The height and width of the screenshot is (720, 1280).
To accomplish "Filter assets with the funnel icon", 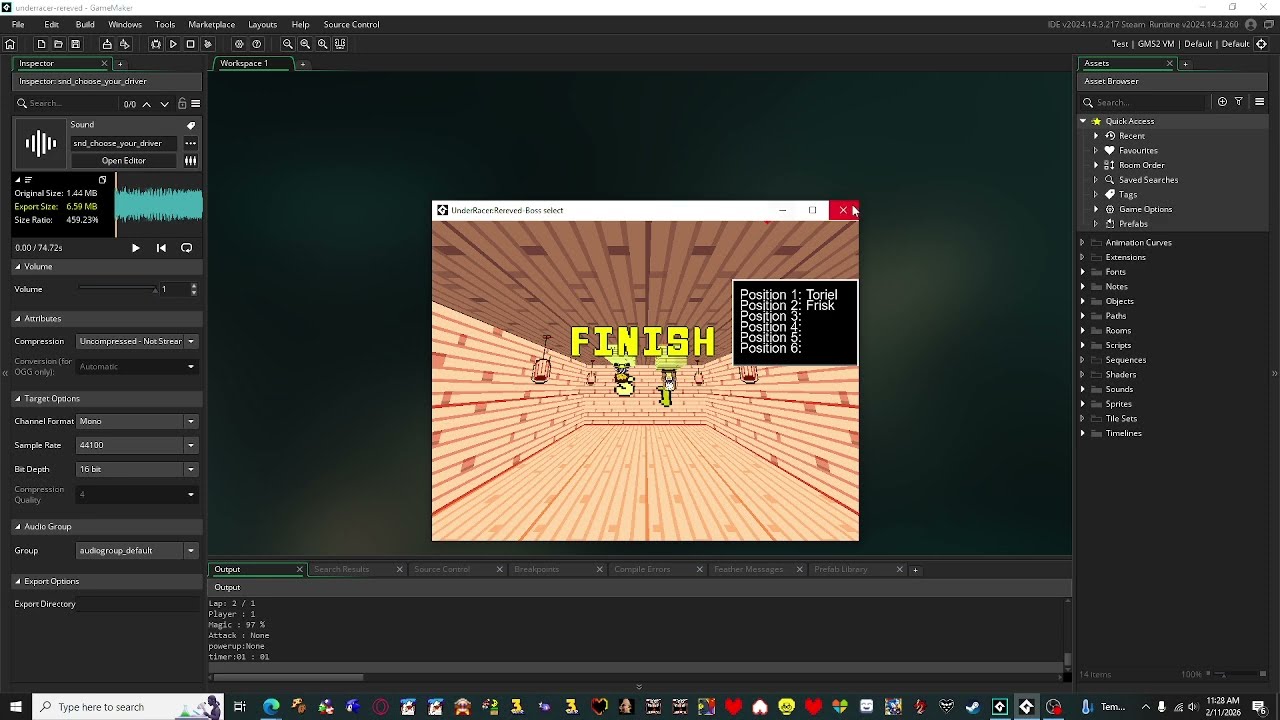I will coord(1238,102).
